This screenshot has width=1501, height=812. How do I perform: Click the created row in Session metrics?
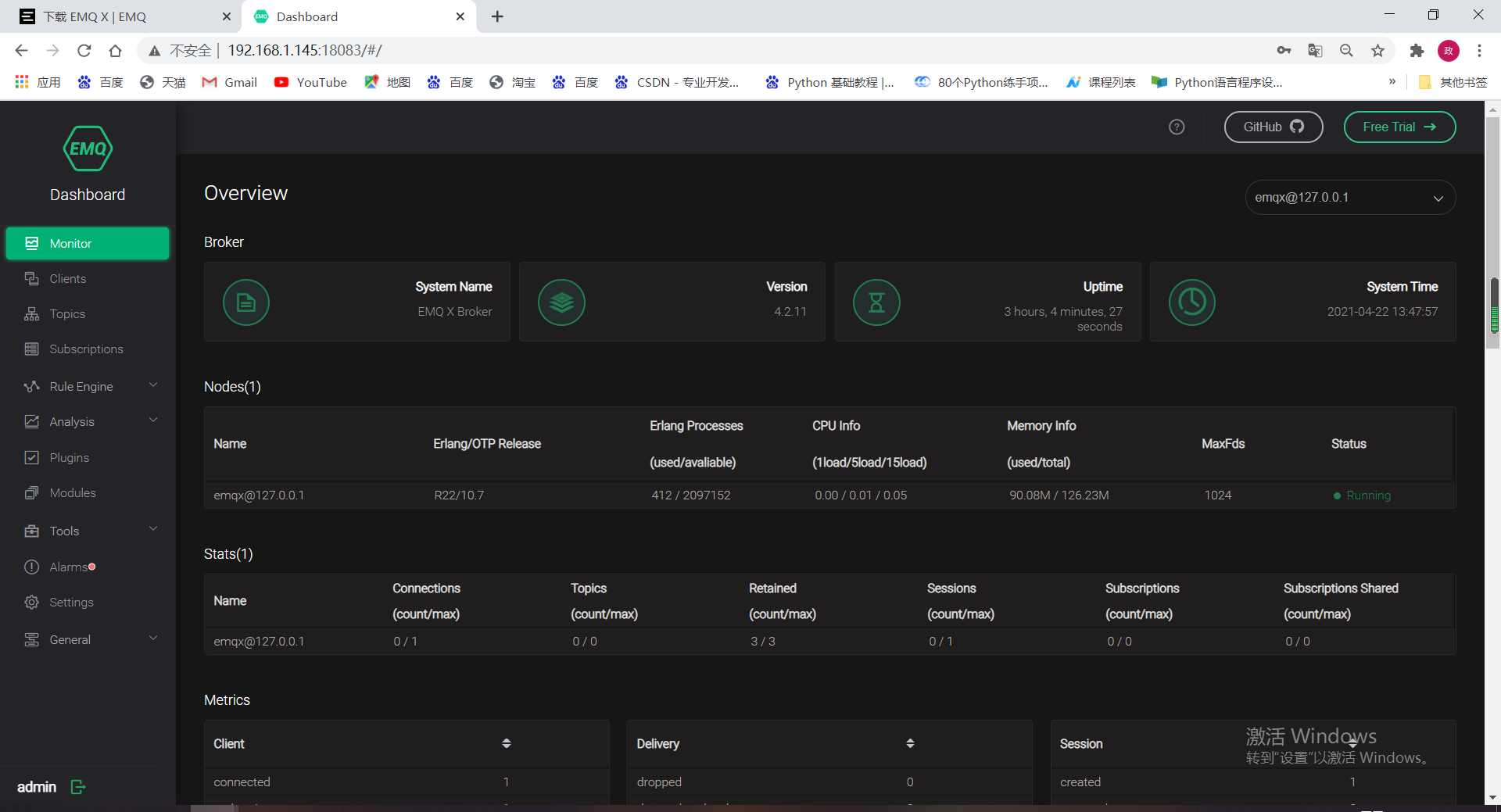tap(1252, 782)
